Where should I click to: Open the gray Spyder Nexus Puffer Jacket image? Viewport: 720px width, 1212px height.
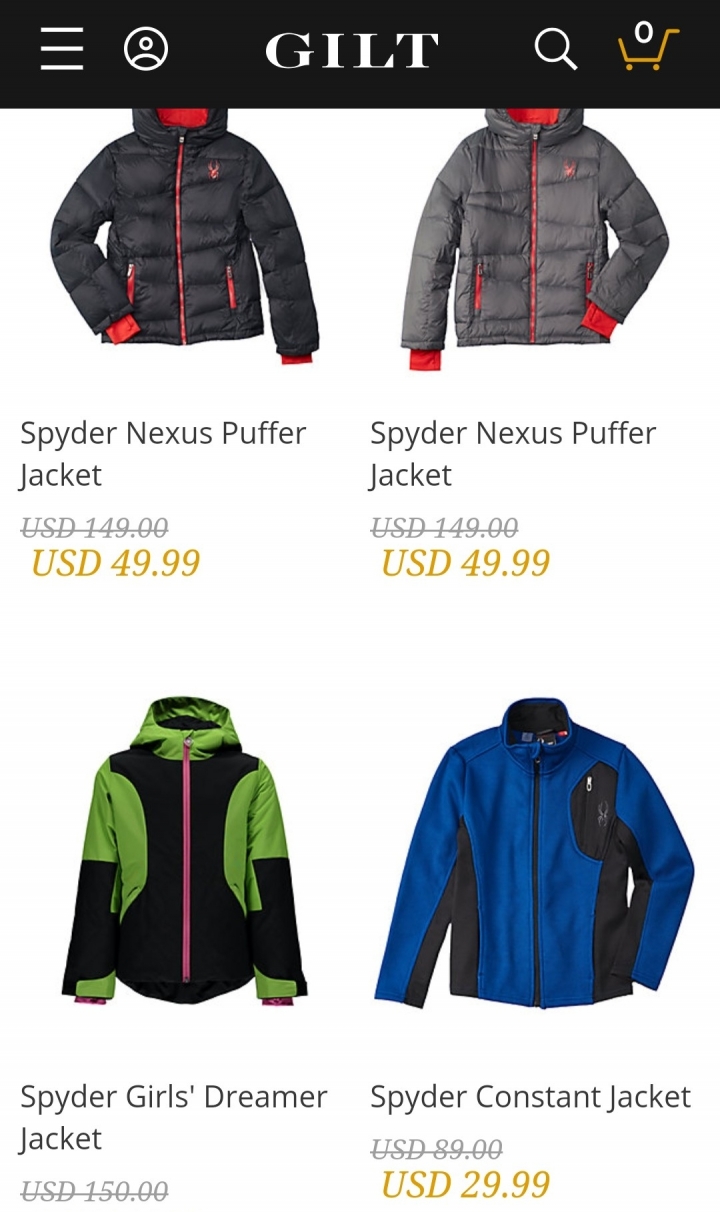pyautogui.click(x=535, y=238)
